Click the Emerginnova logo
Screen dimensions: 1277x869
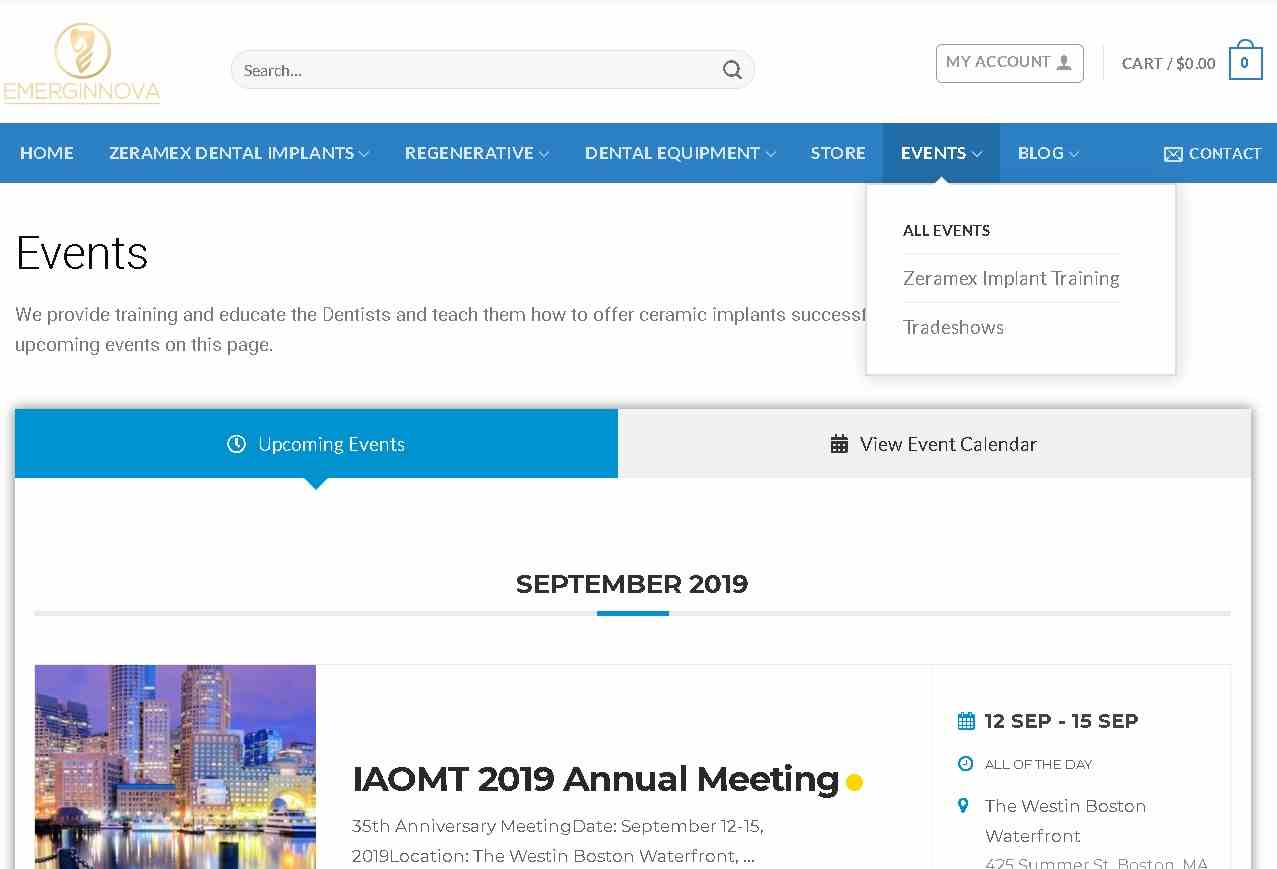82,64
